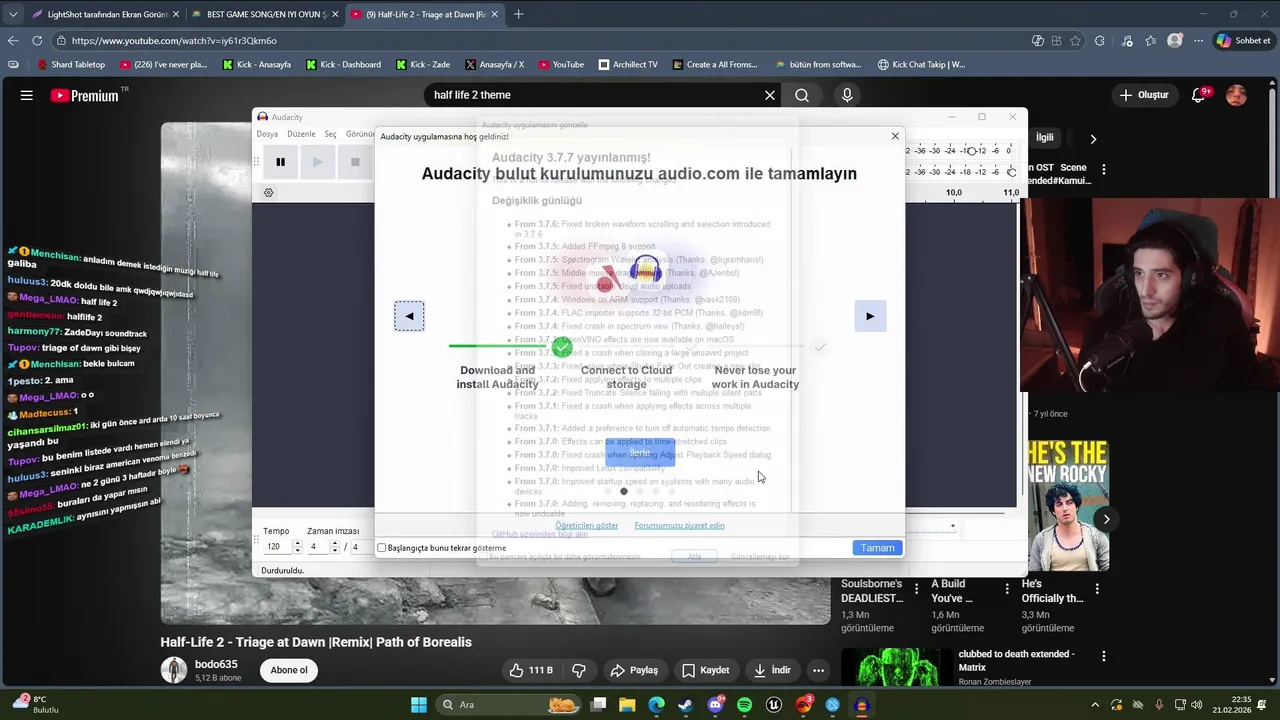
Task: Clear the YouTube search text
Action: [770, 95]
